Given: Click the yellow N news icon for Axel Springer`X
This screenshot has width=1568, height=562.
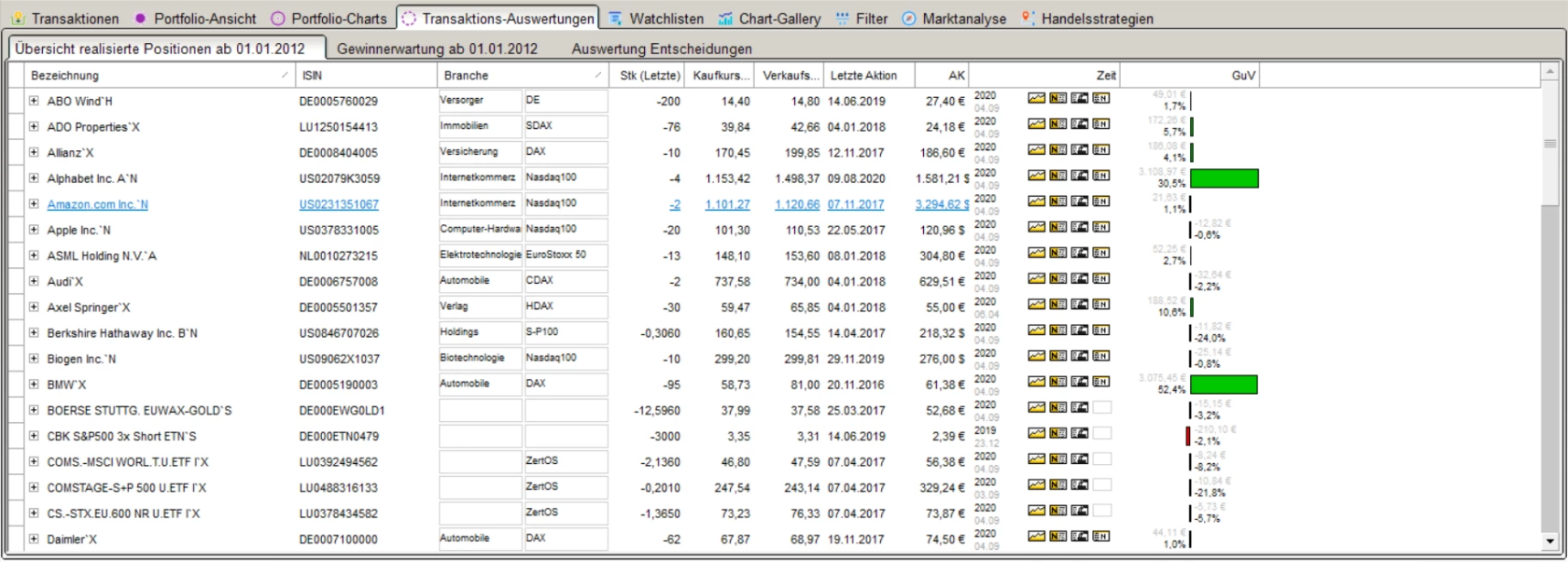Looking at the screenshot, I should 1058,304.
